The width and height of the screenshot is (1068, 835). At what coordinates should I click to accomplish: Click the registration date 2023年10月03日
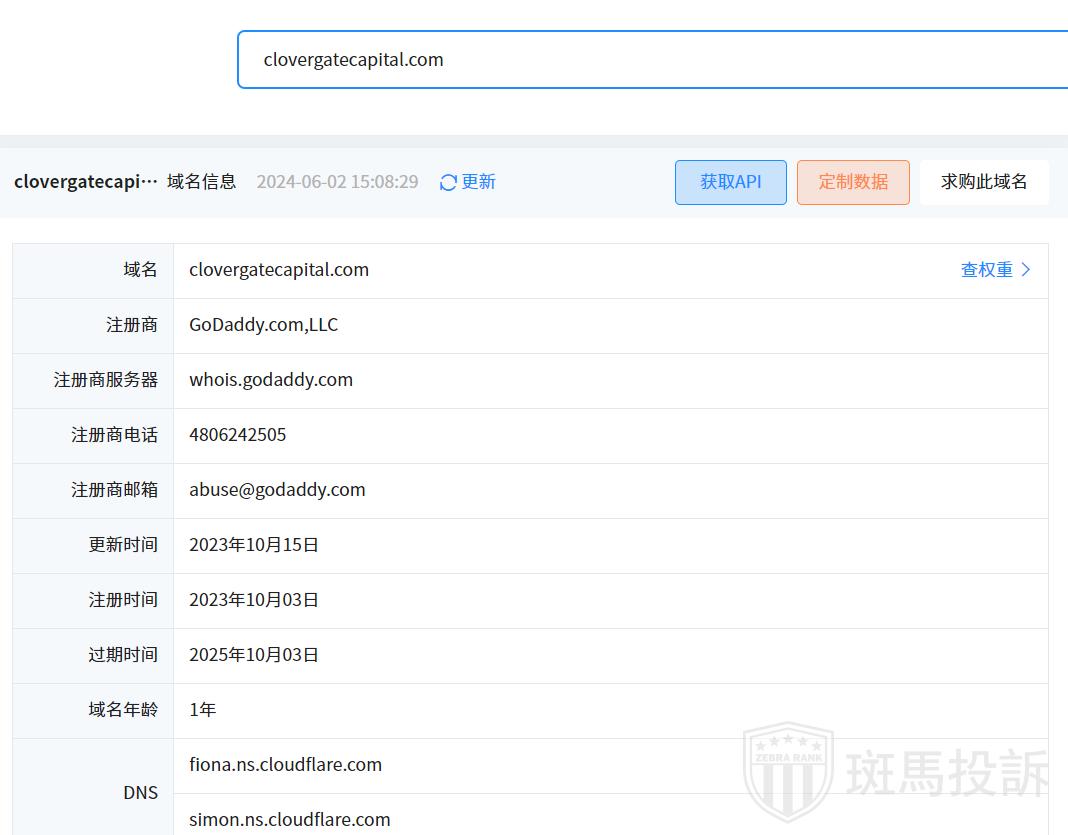(x=254, y=600)
